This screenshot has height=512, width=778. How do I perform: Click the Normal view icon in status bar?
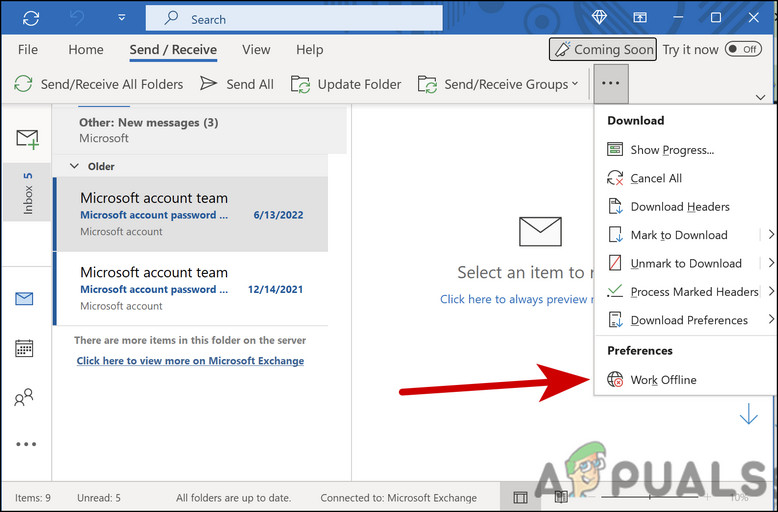click(x=520, y=497)
